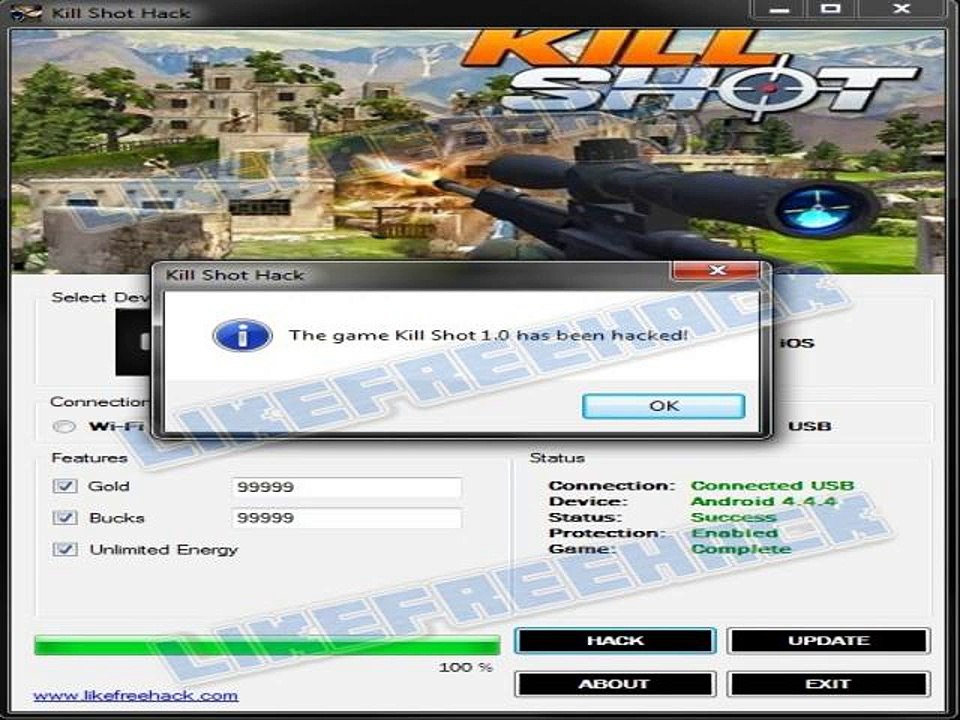The width and height of the screenshot is (960, 720).
Task: Click the 'Connected USB' status text
Action: coord(772,486)
